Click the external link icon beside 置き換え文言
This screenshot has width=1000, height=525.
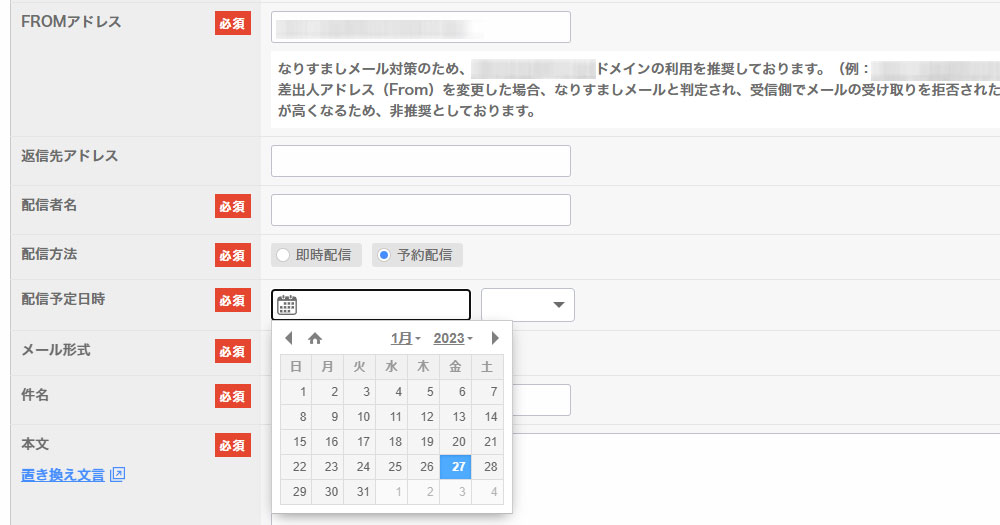pyautogui.click(x=117, y=474)
